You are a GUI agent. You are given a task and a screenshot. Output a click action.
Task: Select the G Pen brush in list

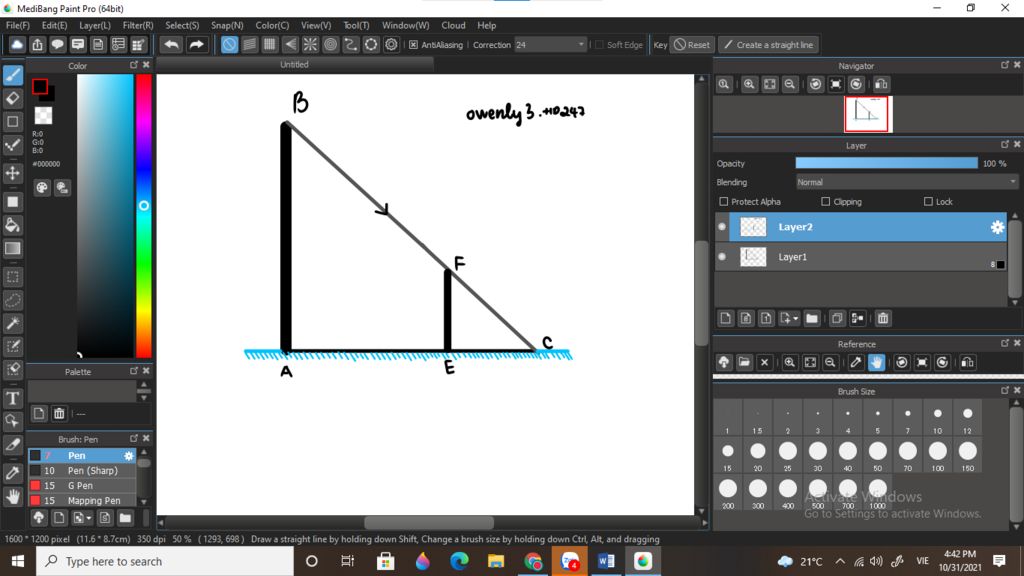pyautogui.click(x=80, y=485)
